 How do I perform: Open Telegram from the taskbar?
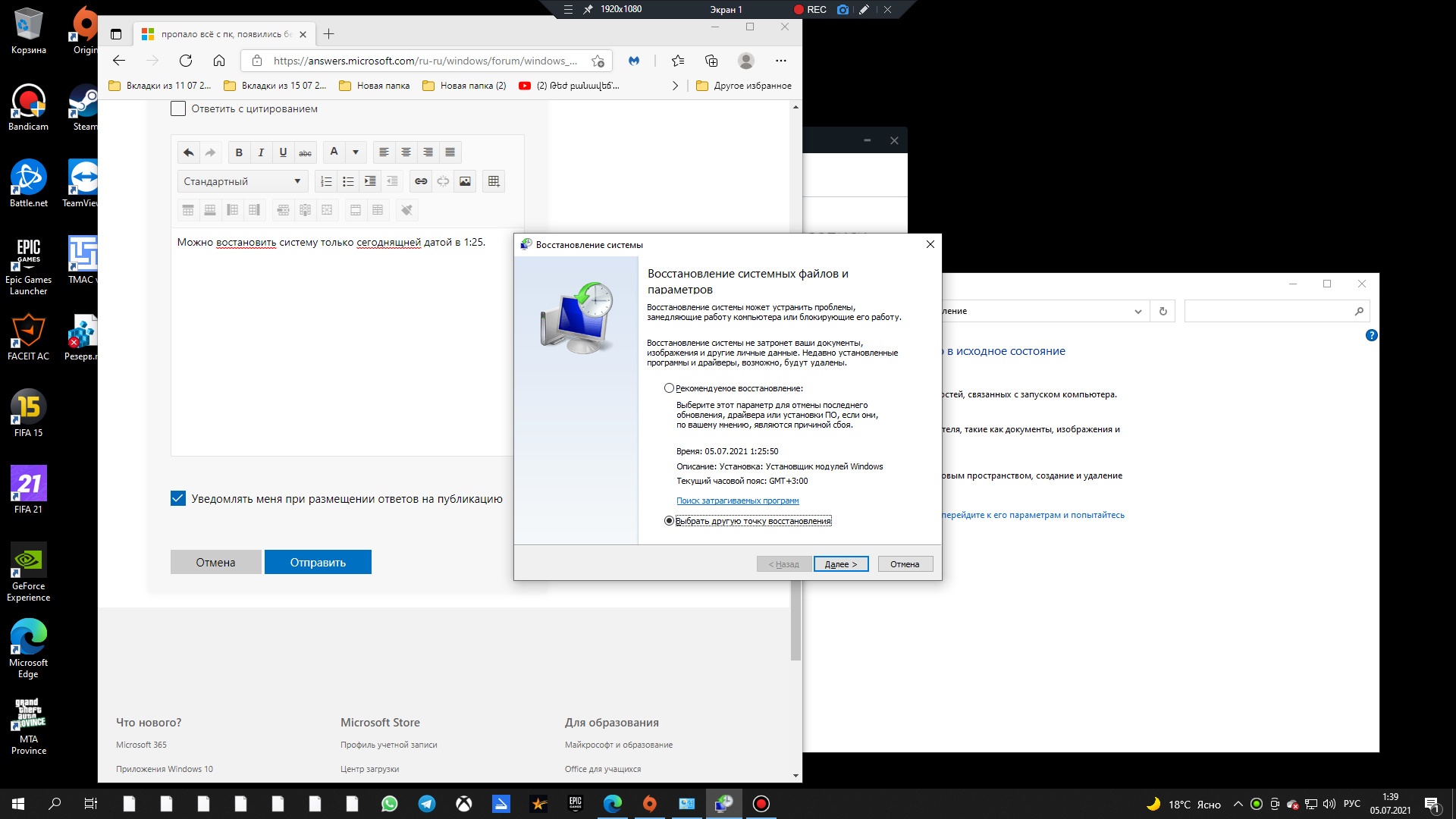[427, 804]
